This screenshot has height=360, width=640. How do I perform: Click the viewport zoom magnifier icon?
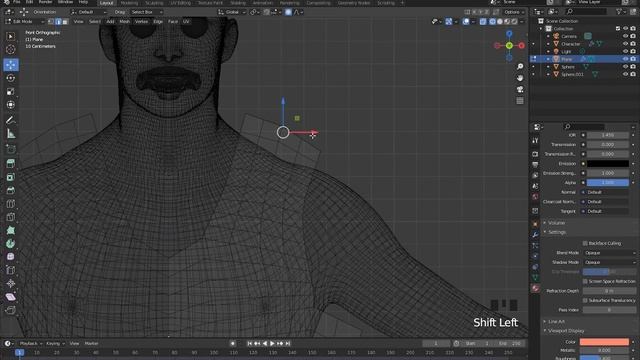pos(520,67)
